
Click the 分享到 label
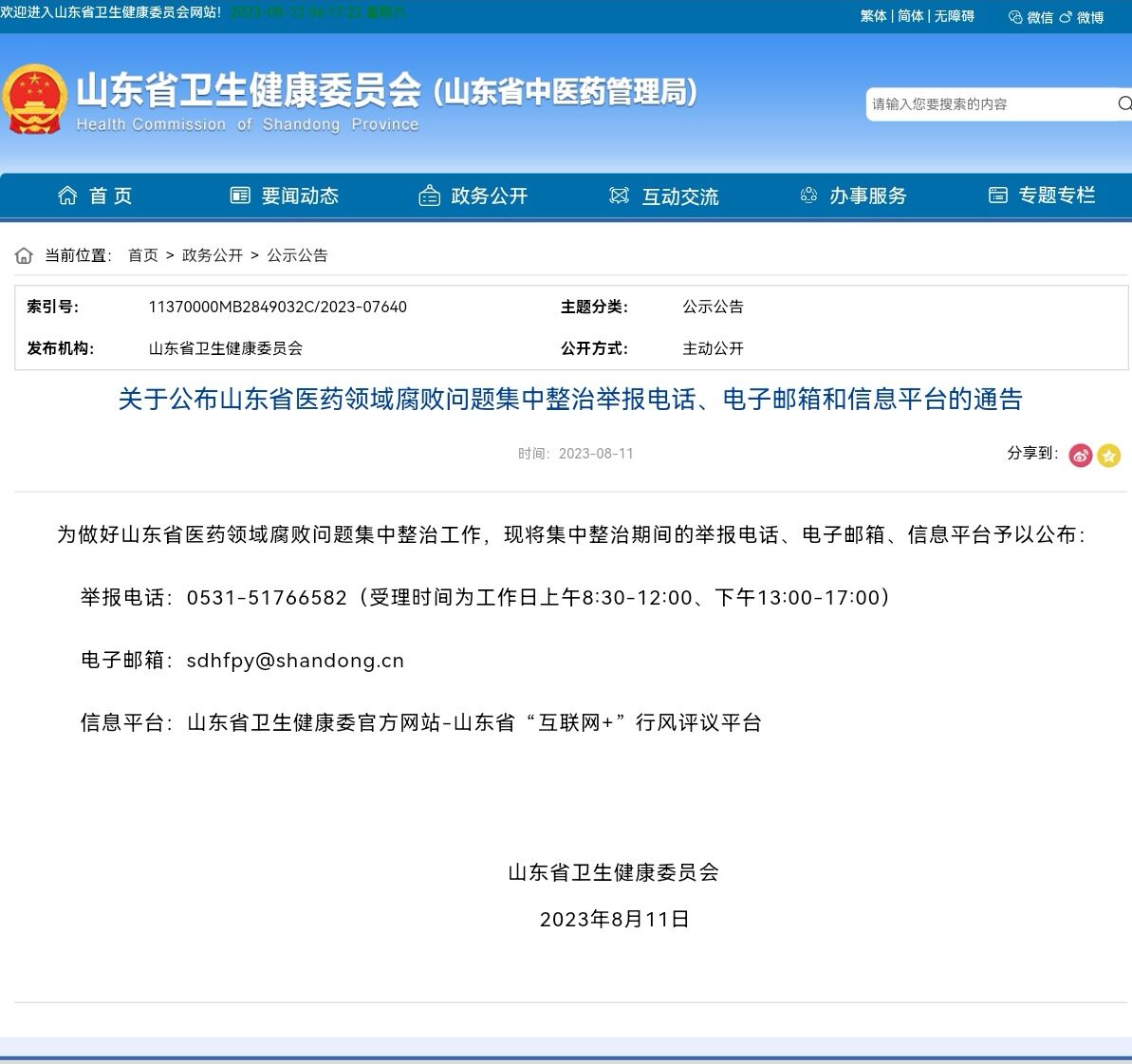pos(1033,453)
